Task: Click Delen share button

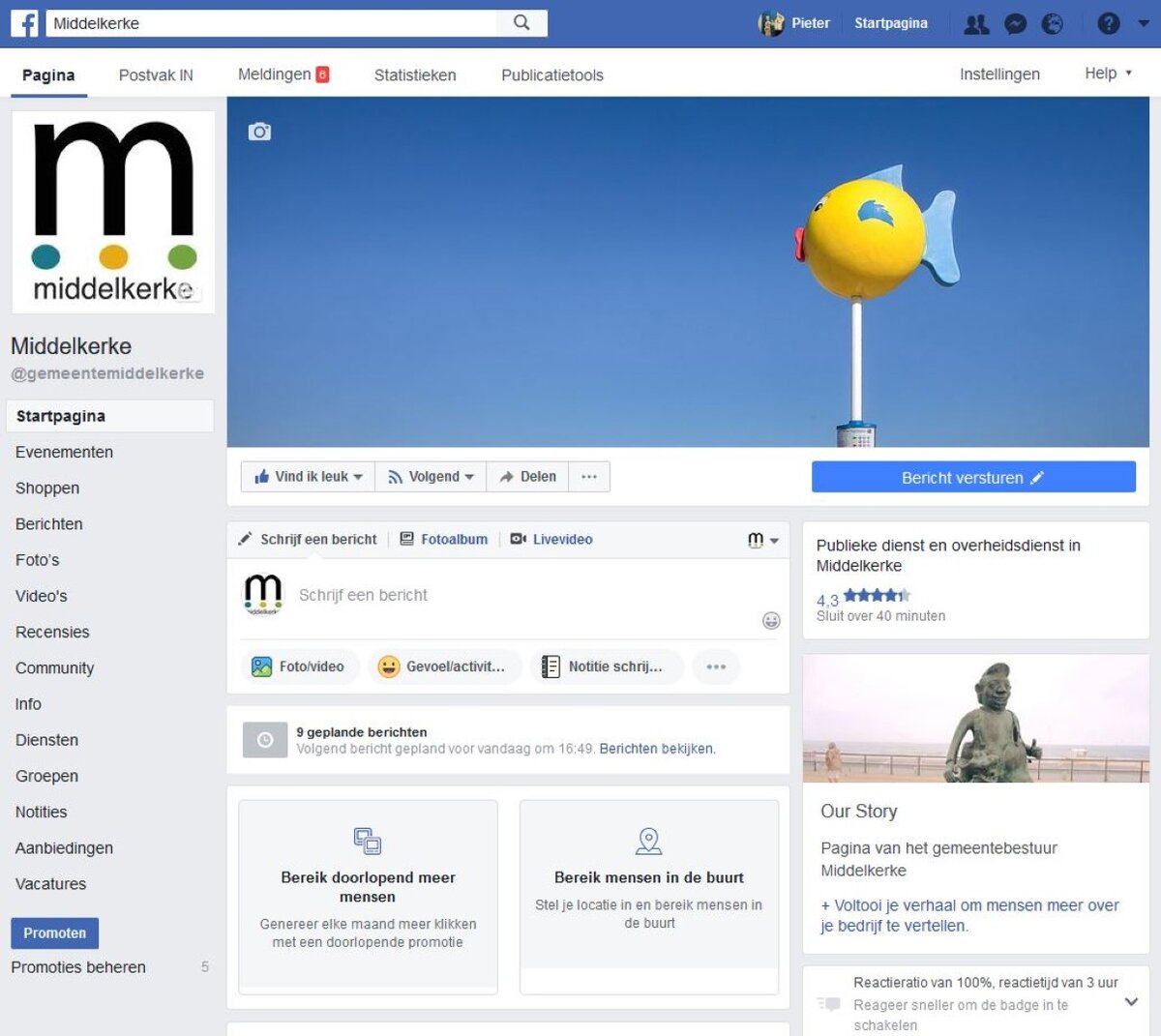Action: tap(527, 477)
